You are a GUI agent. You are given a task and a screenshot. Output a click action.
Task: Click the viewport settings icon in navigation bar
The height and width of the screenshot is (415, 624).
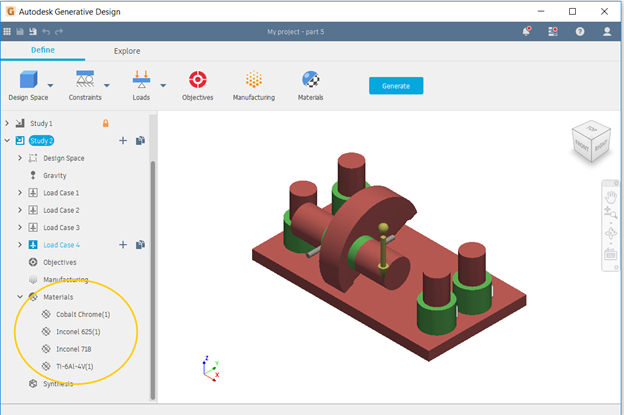(x=610, y=254)
